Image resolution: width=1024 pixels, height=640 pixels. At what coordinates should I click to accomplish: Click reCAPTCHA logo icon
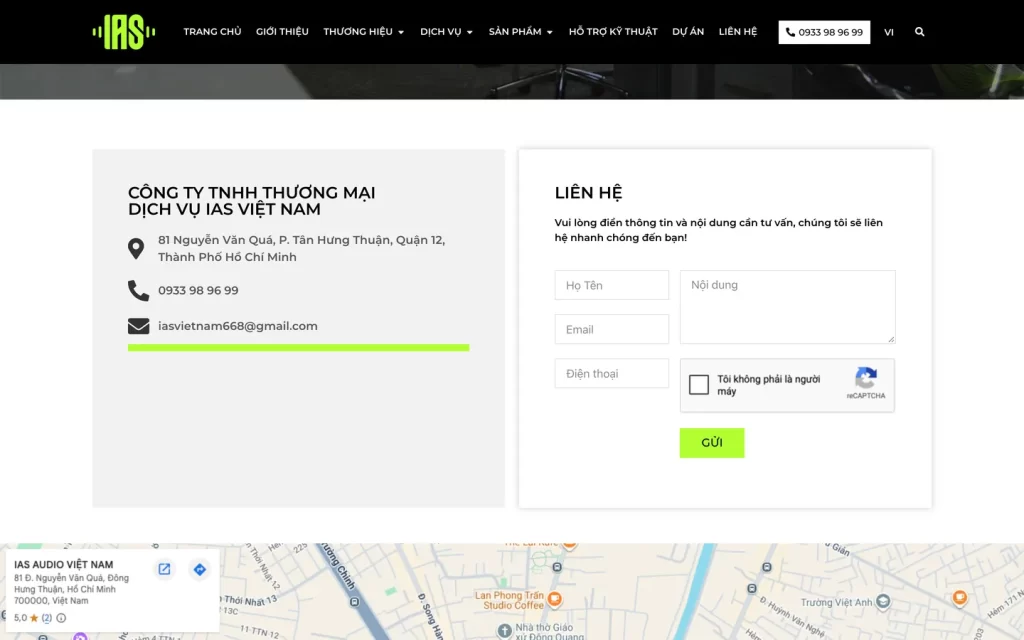pos(866,378)
